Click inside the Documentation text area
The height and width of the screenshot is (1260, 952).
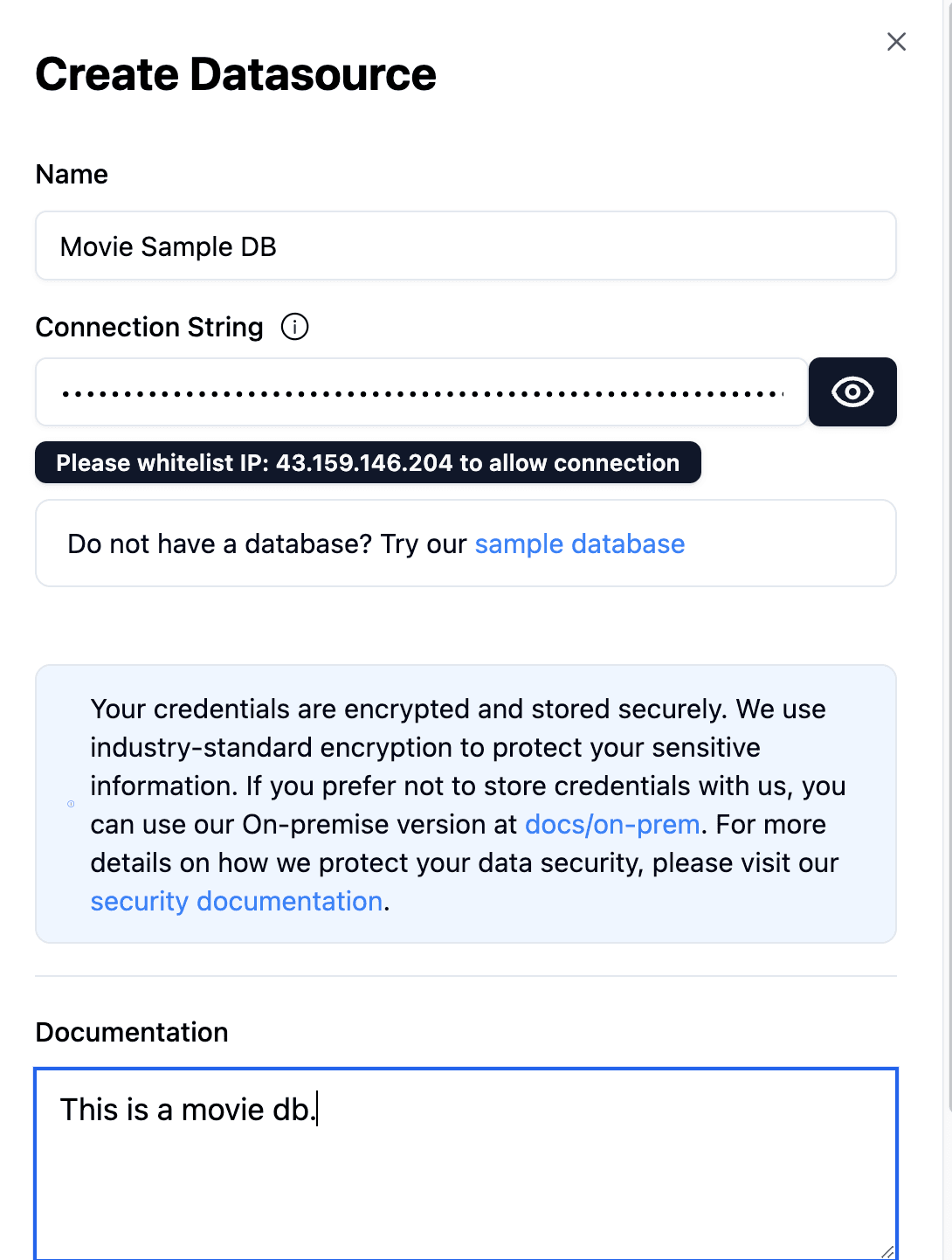pyautogui.click(x=466, y=1171)
